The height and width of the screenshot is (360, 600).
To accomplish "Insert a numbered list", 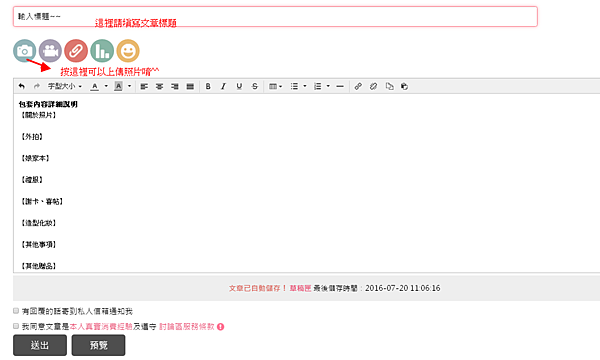I will tap(317, 86).
